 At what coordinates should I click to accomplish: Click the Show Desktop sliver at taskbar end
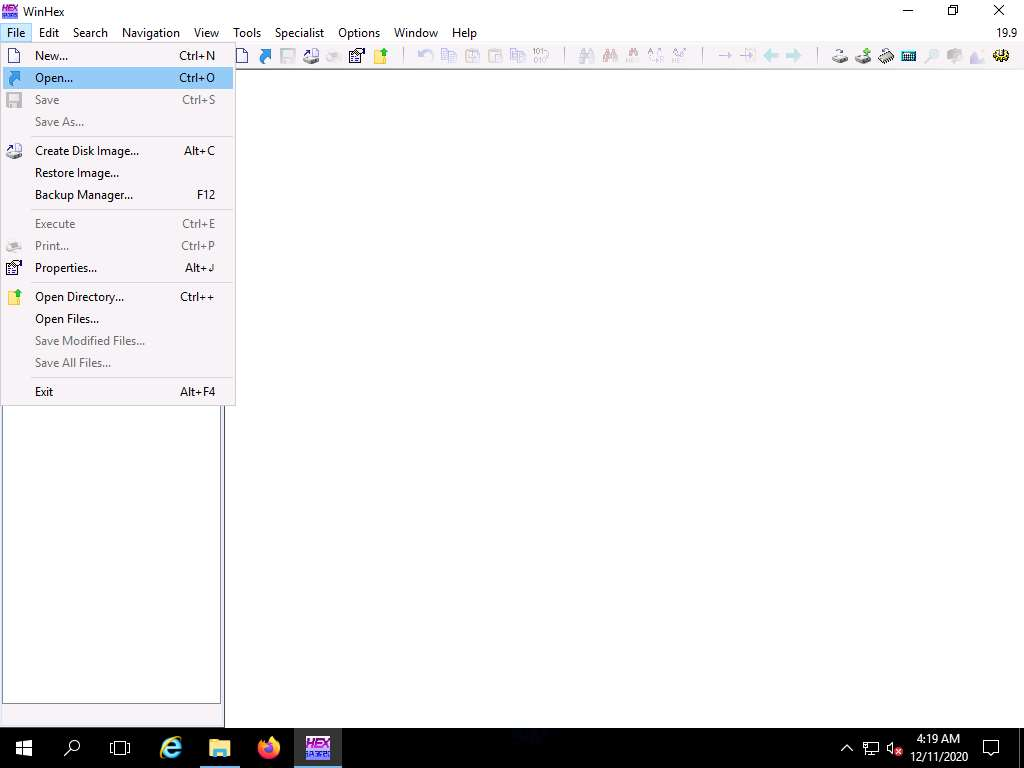(1021, 748)
